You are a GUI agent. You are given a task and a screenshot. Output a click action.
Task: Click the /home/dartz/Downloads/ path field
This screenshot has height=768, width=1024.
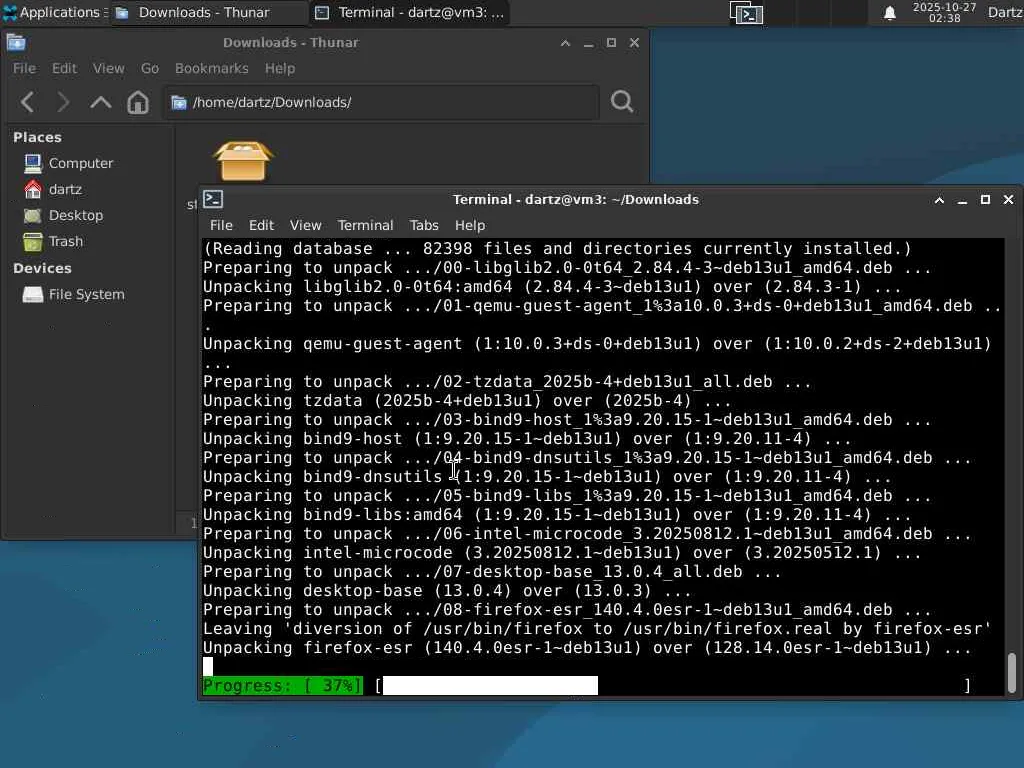coord(381,102)
